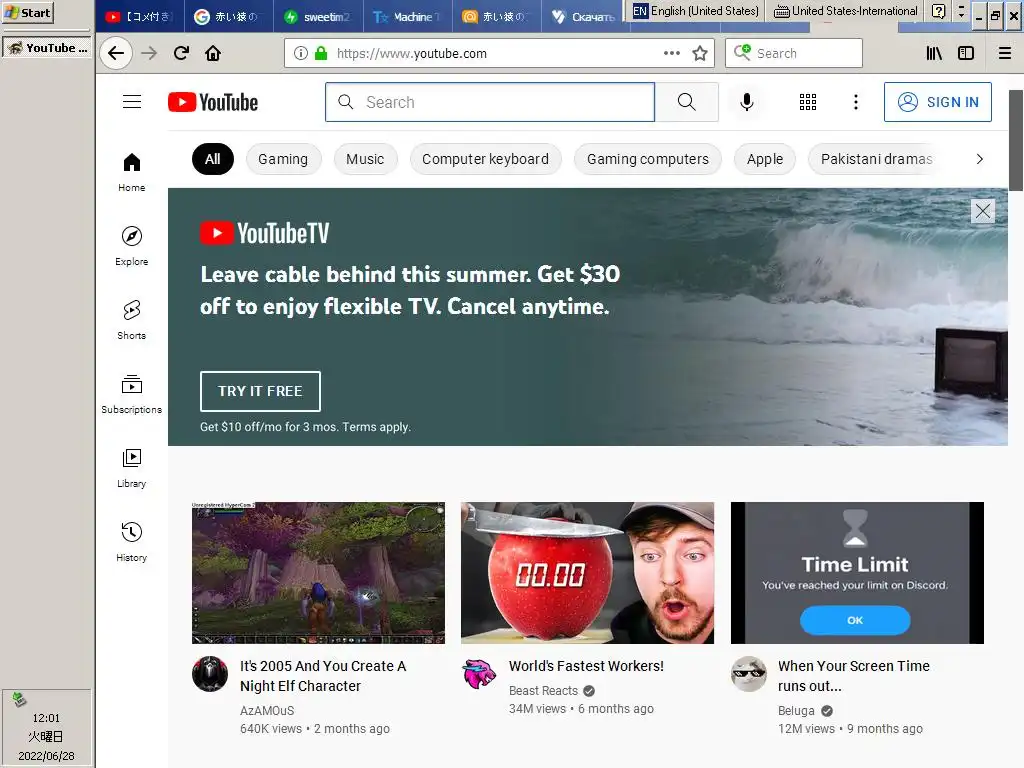Click the green padlock security icon

click(x=321, y=53)
